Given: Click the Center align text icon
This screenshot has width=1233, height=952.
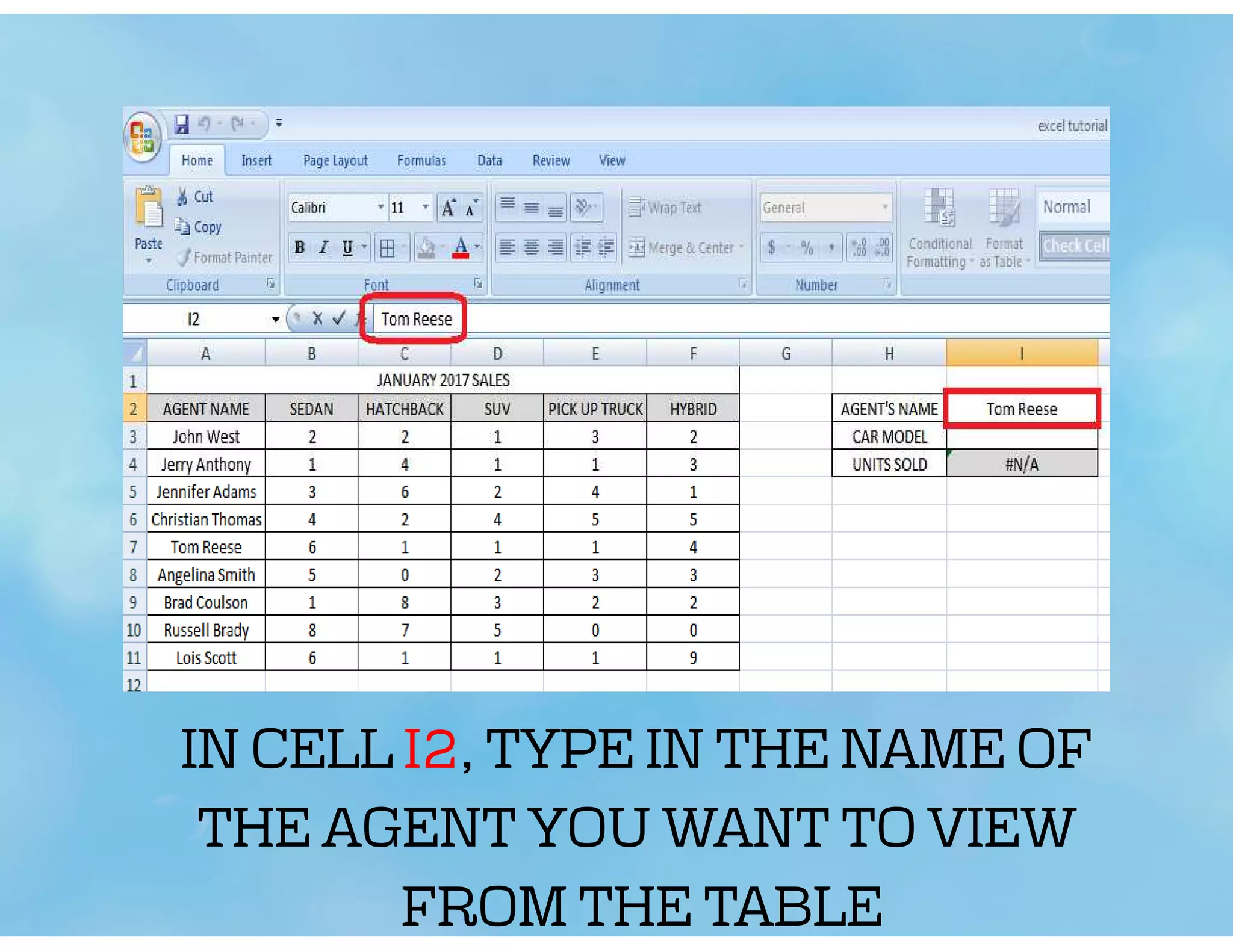Looking at the screenshot, I should pos(531,247).
